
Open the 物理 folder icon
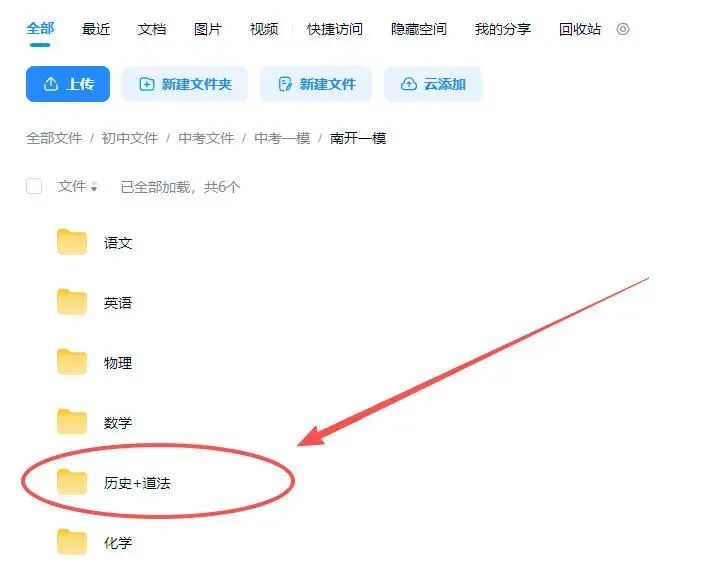tap(72, 362)
